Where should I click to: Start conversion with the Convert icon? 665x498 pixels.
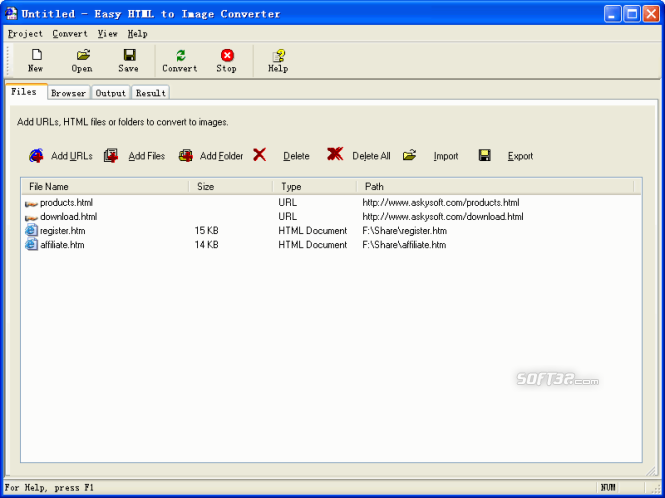click(x=181, y=55)
